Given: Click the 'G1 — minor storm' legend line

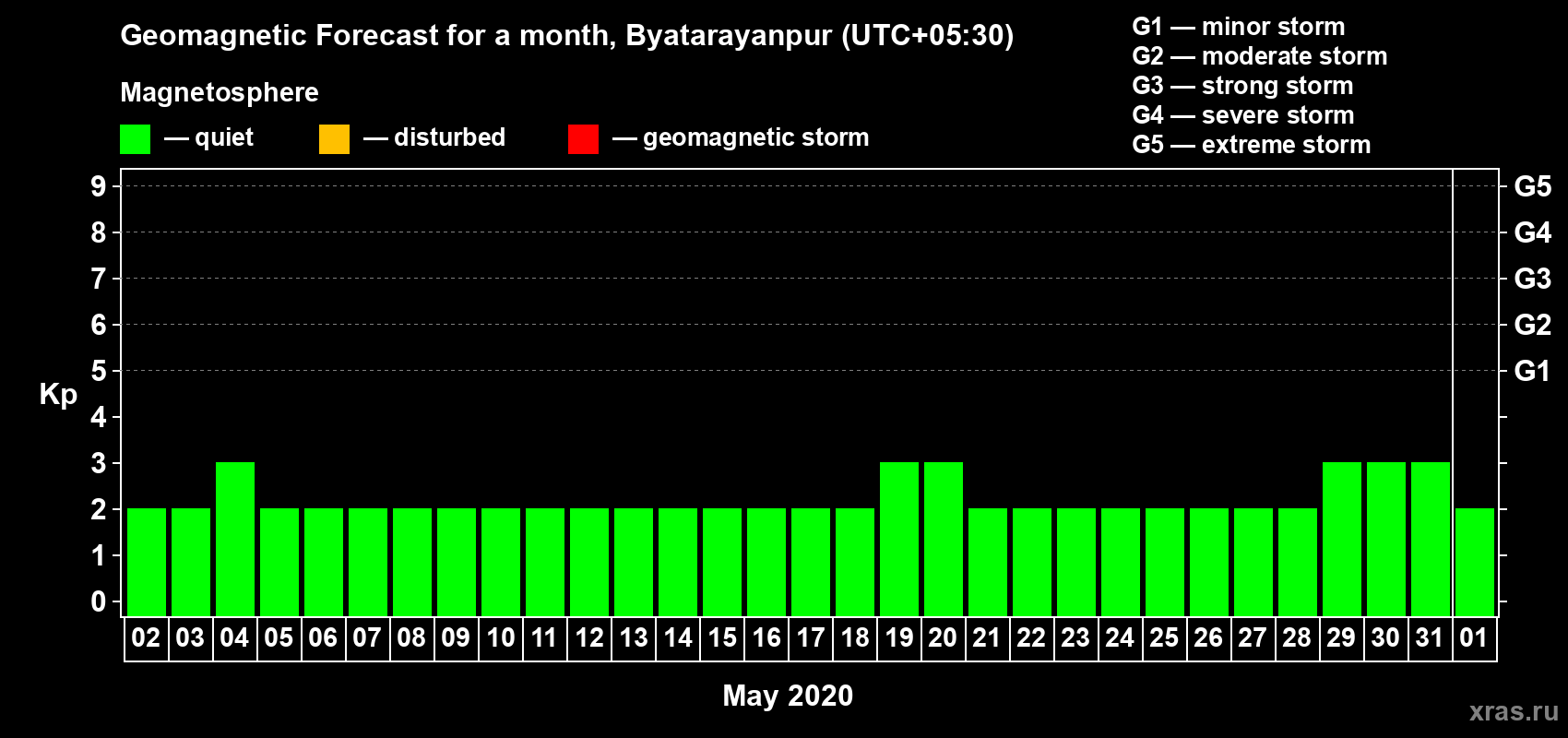Looking at the screenshot, I should point(1239,27).
